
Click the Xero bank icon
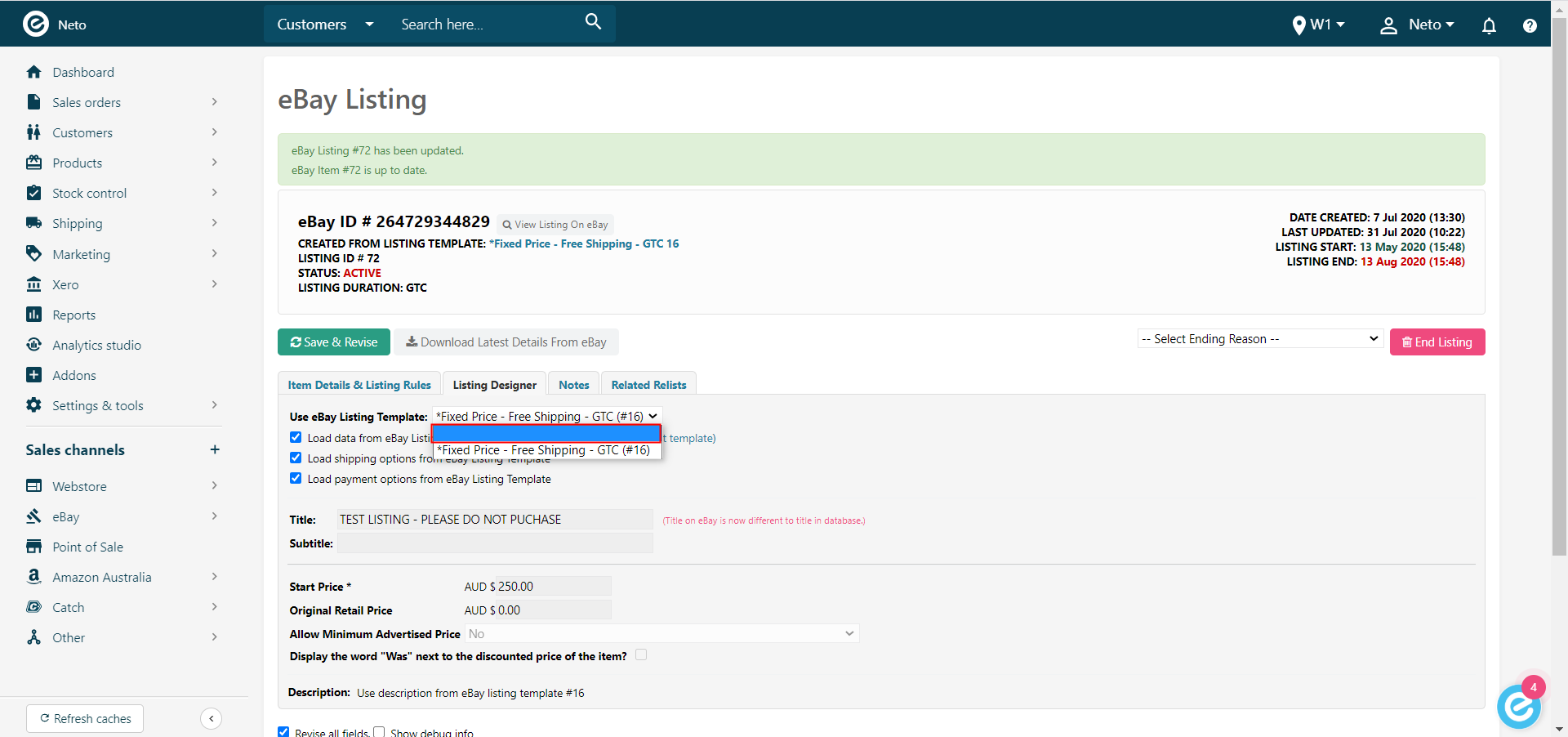coord(33,284)
